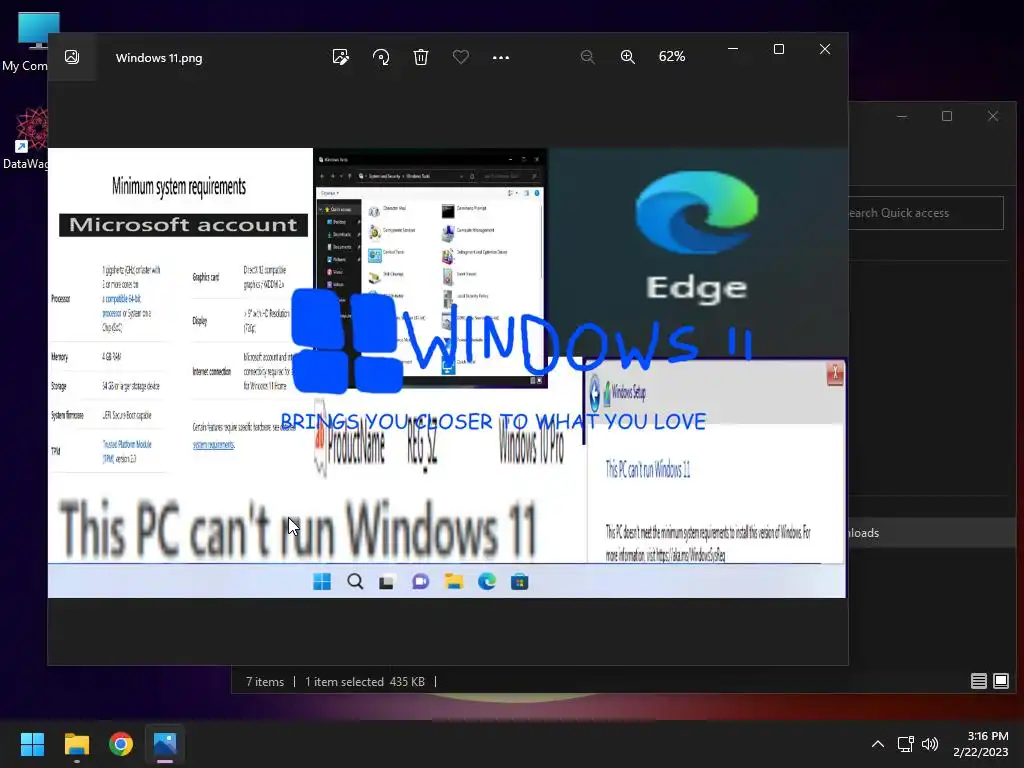Viewport: 1024px width, 768px height.
Task: Open the Windows Start menu
Action: tap(32, 744)
